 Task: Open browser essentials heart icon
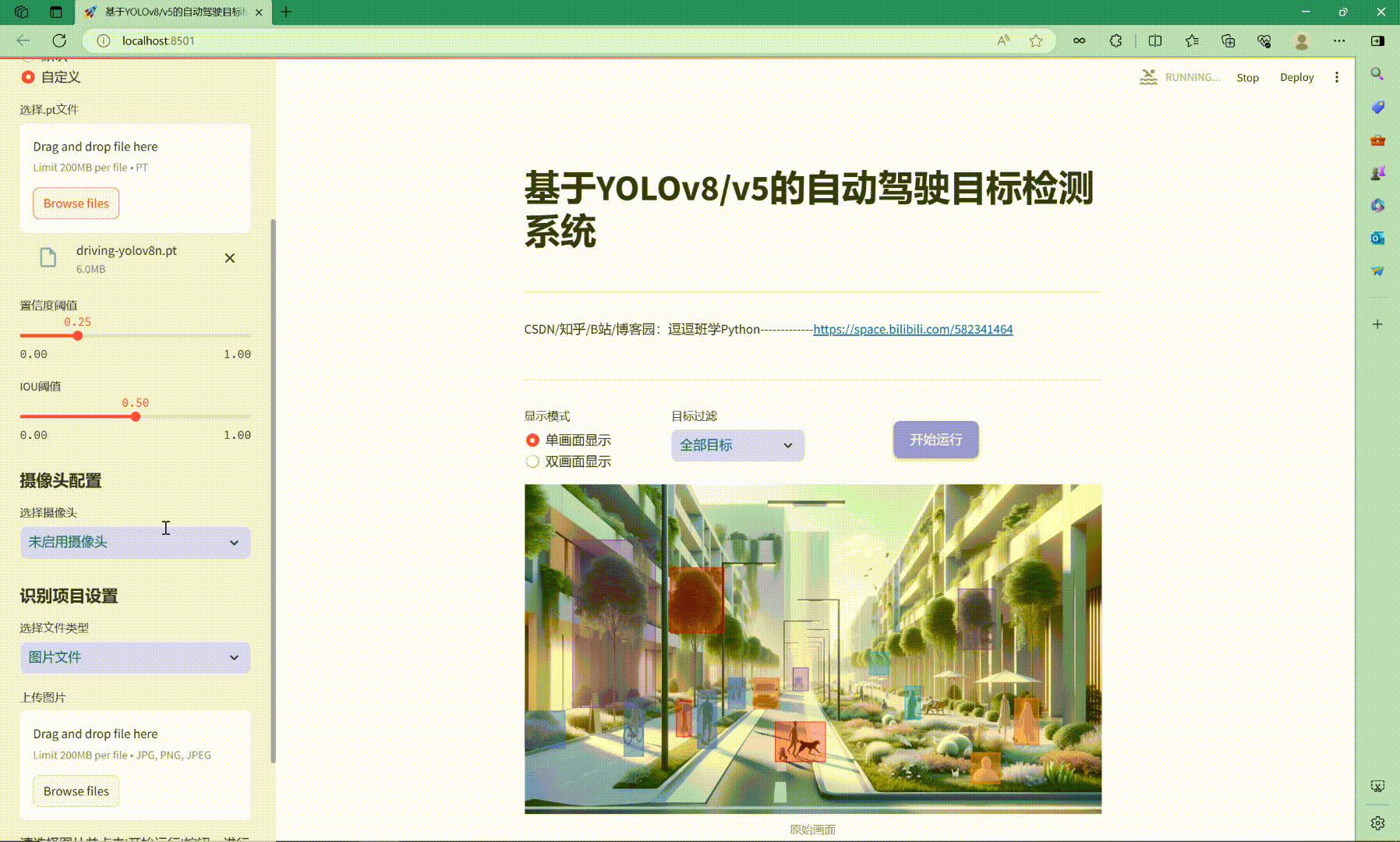1264,41
